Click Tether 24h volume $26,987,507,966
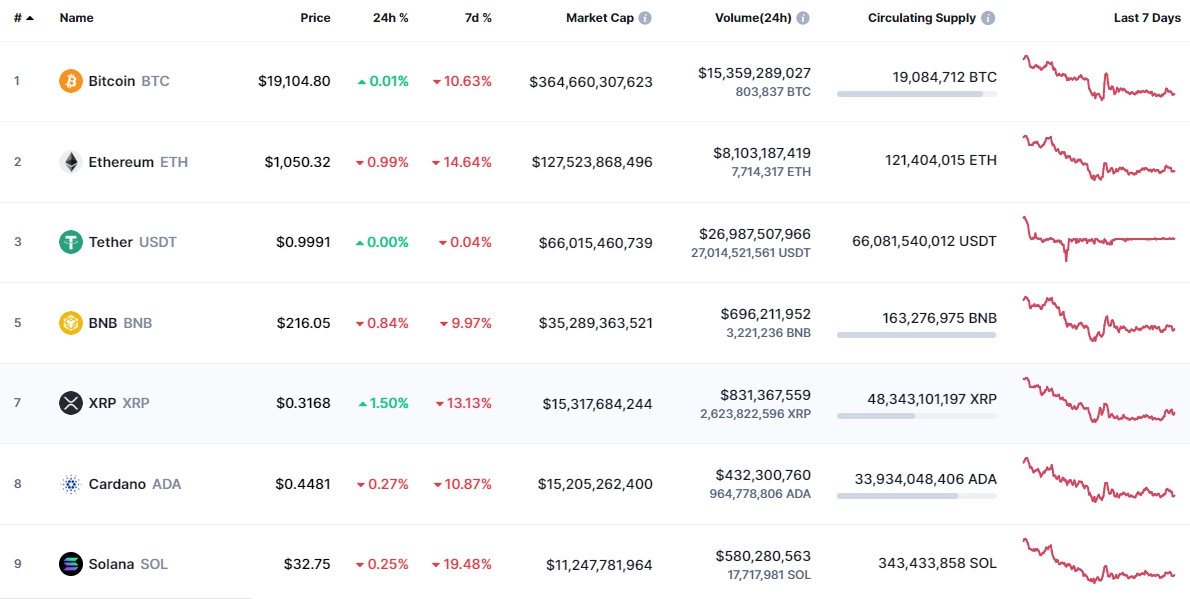Image resolution: width=1190 pixels, height=599 pixels. point(754,234)
